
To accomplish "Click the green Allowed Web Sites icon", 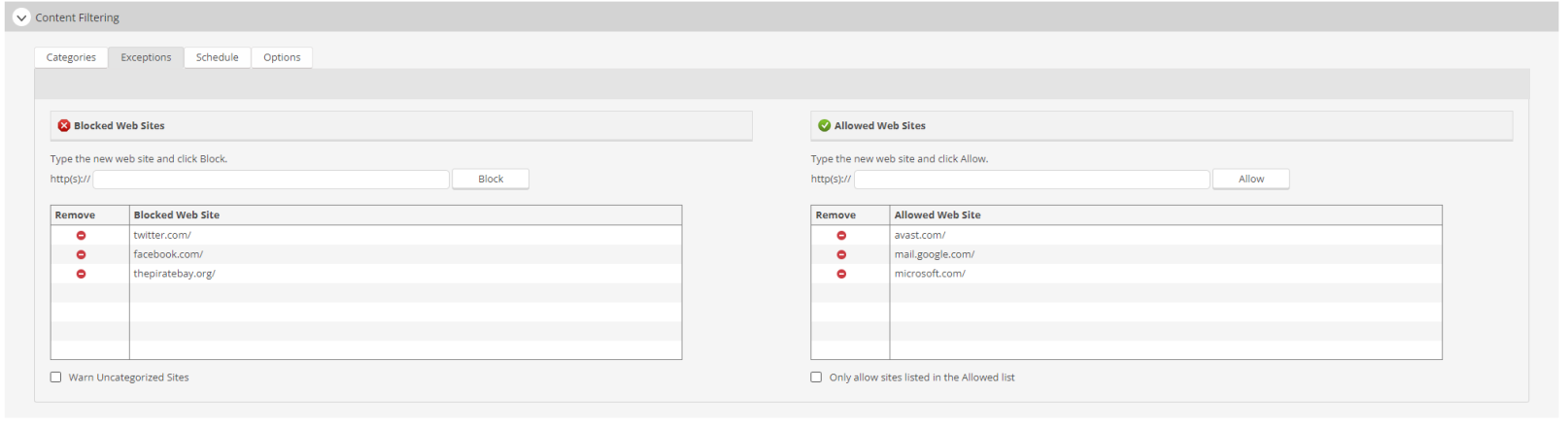I will click(825, 126).
